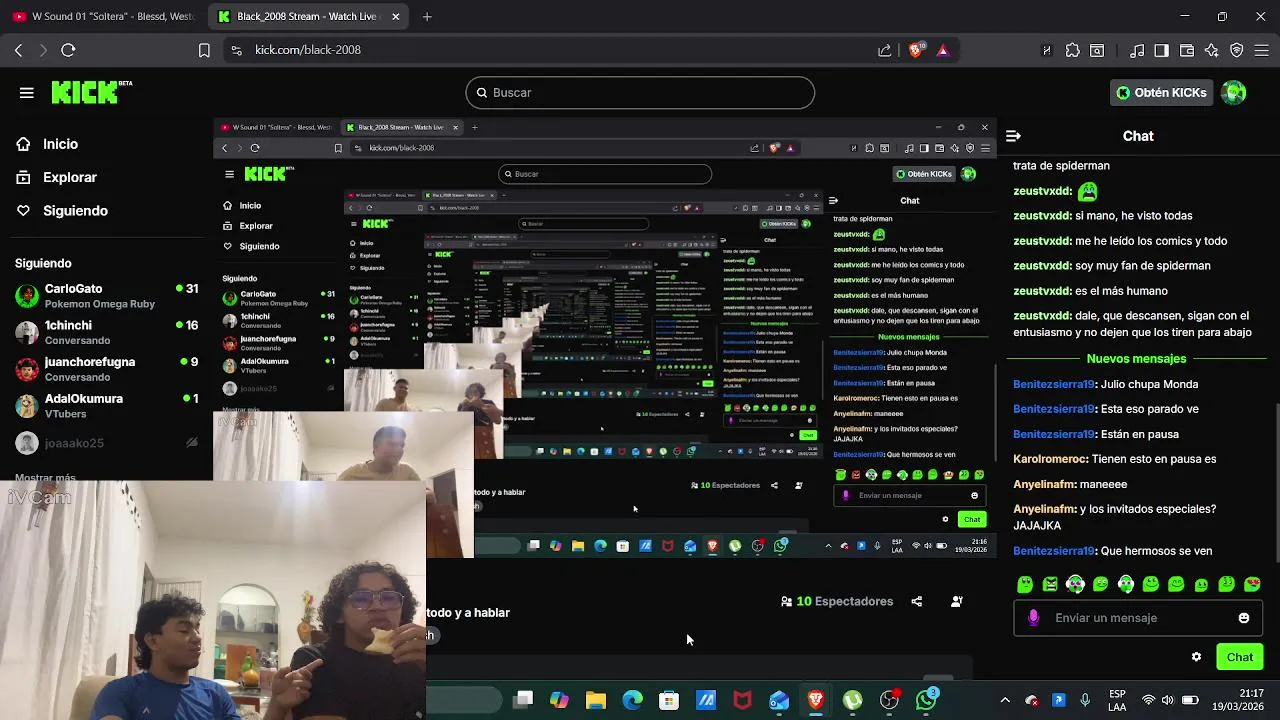Image resolution: width=1280 pixels, height=720 pixels.
Task: Send message with green Chat button
Action: point(1240,657)
